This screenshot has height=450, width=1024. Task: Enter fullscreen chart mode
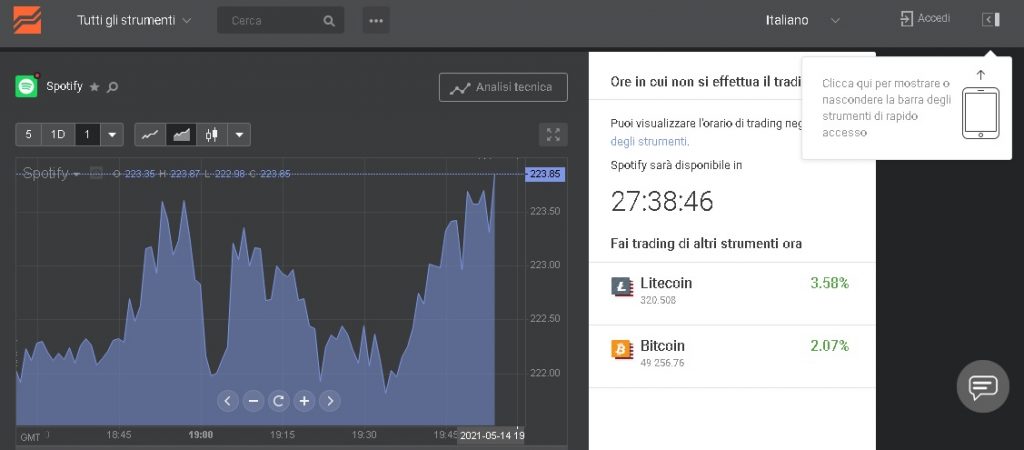click(x=553, y=135)
